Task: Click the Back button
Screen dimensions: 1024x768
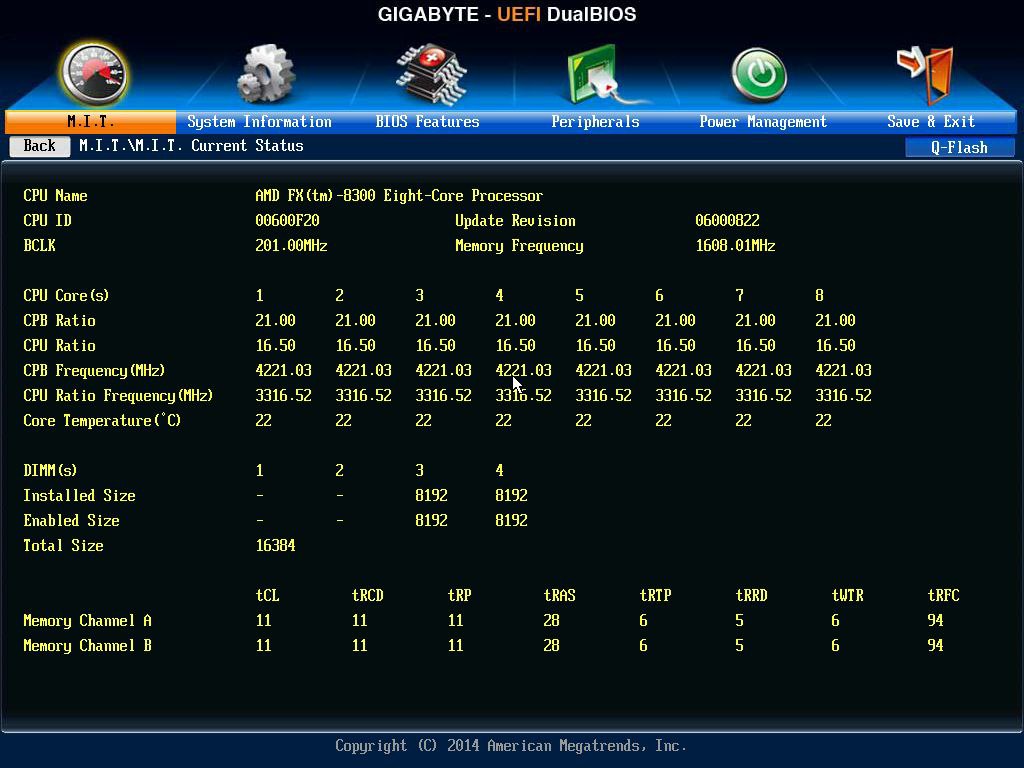Action: point(40,146)
